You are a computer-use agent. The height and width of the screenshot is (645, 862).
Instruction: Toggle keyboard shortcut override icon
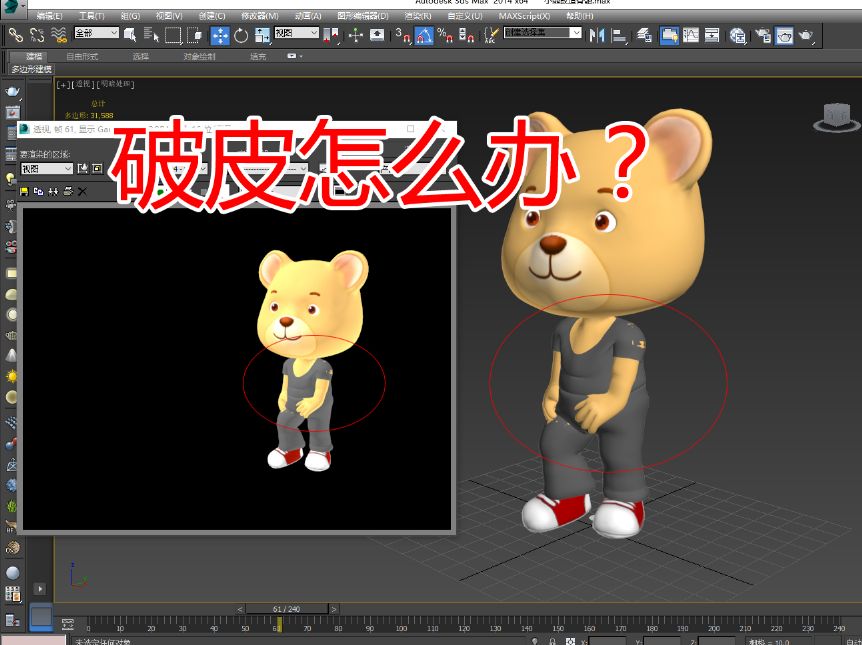(x=377, y=35)
